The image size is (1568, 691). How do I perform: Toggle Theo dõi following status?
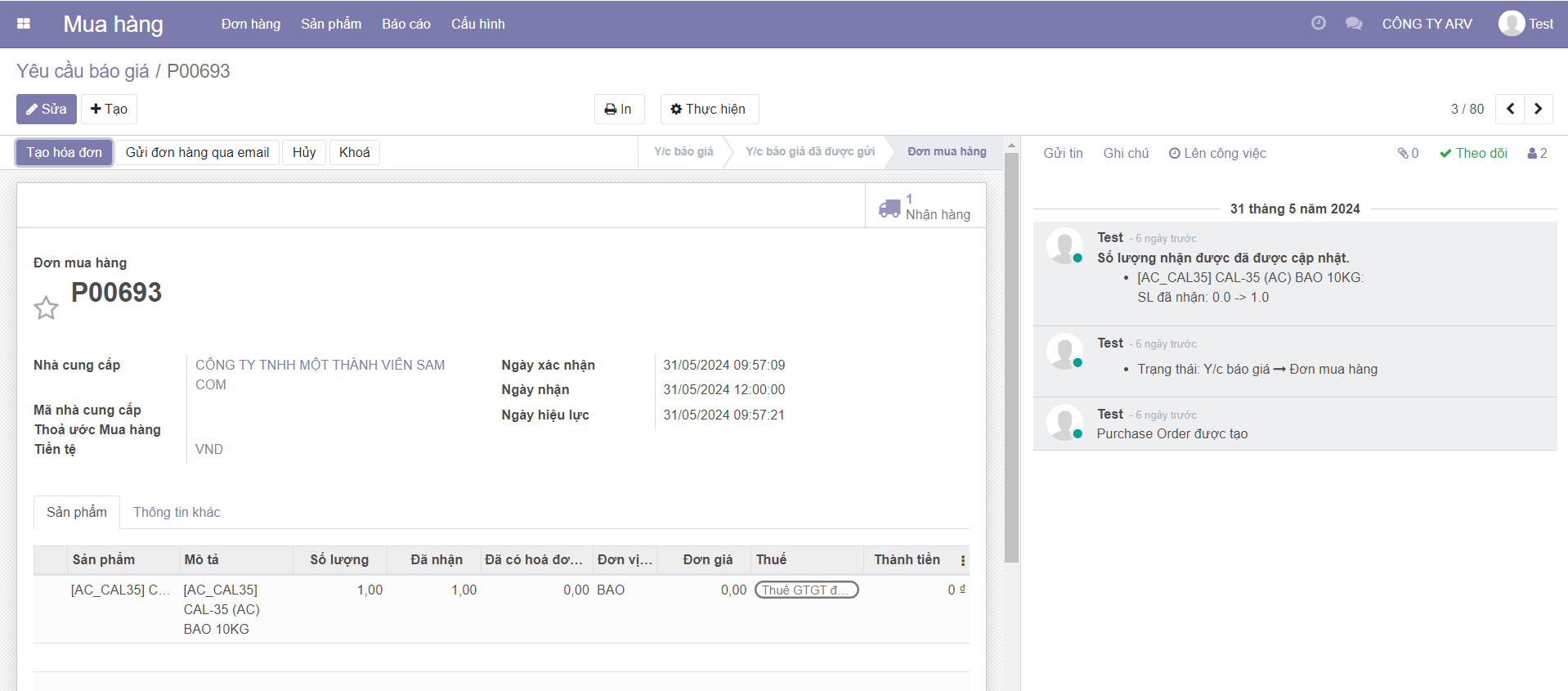pyautogui.click(x=1473, y=153)
